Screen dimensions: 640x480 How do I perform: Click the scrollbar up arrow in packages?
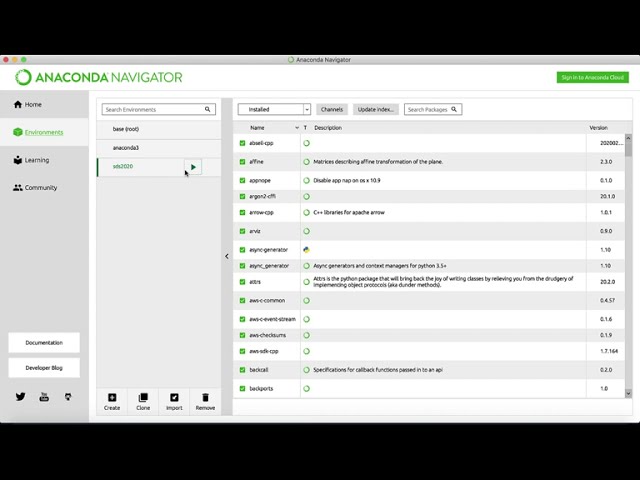(628, 138)
